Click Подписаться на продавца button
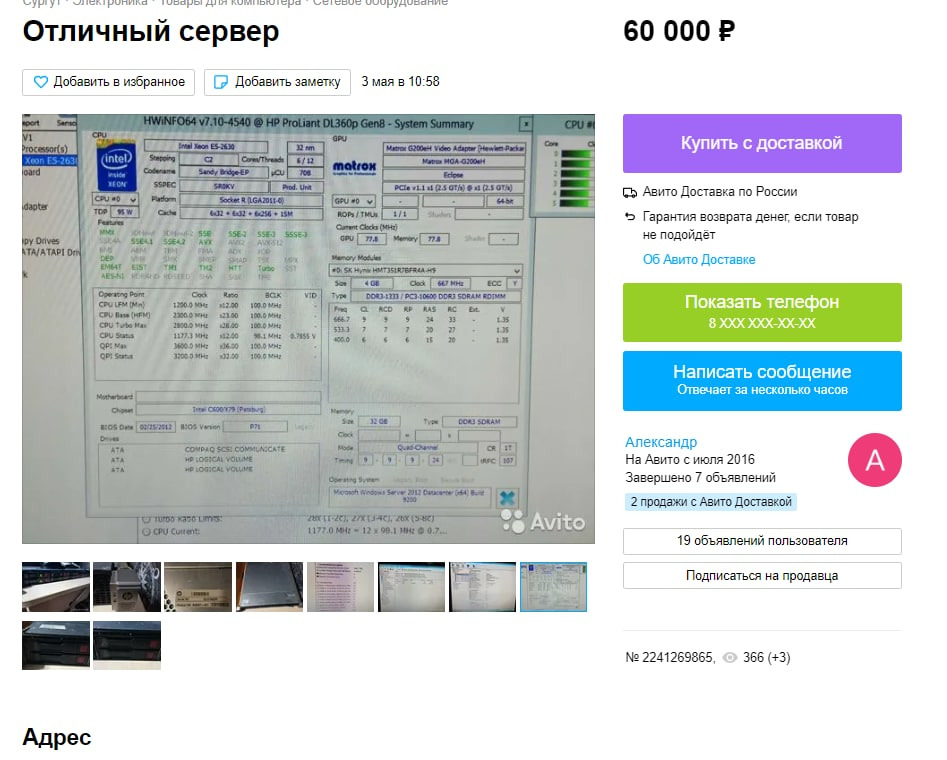Screen dimensions: 947x760 762,575
